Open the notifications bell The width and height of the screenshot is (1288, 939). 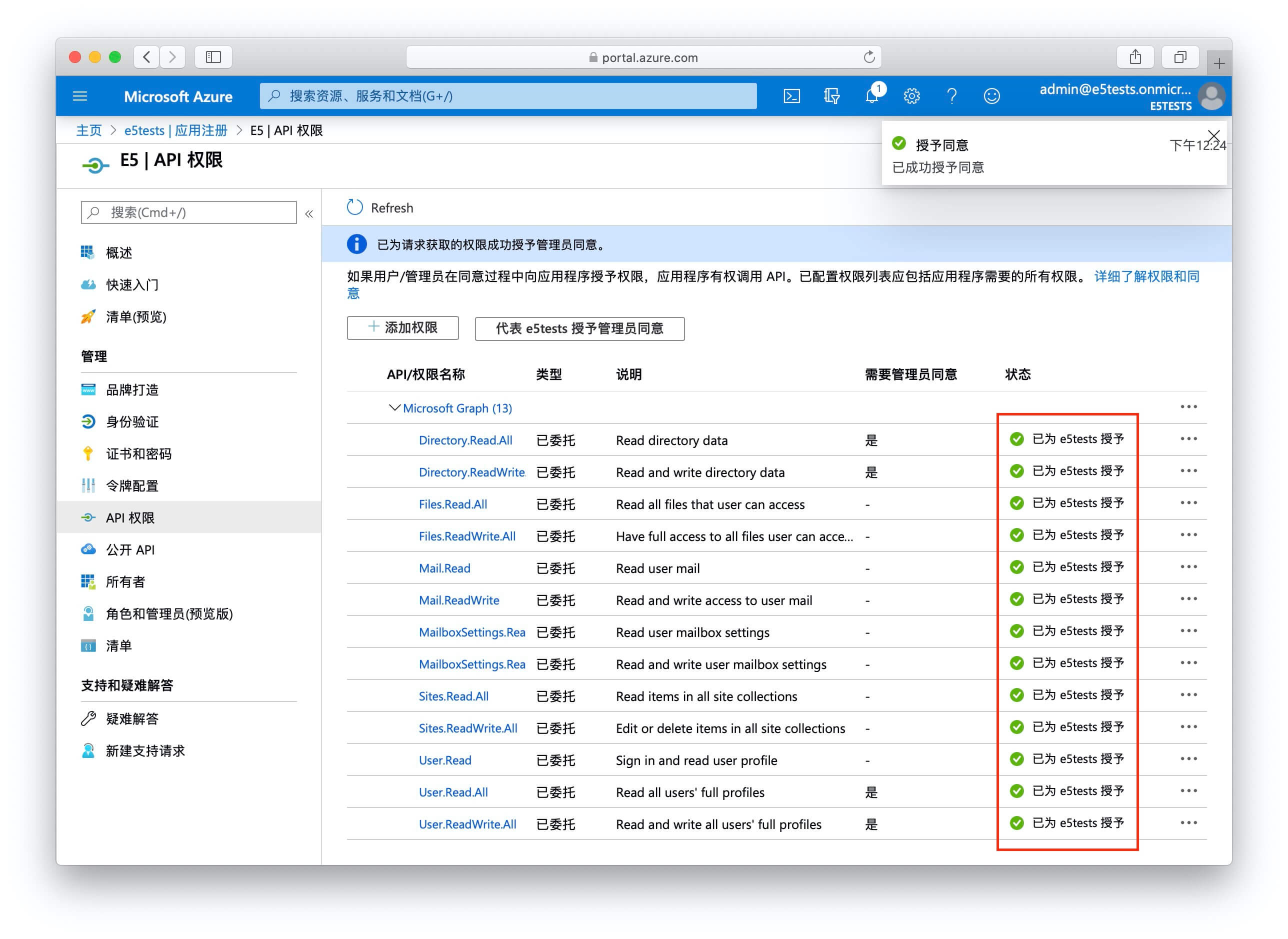pyautogui.click(x=872, y=96)
